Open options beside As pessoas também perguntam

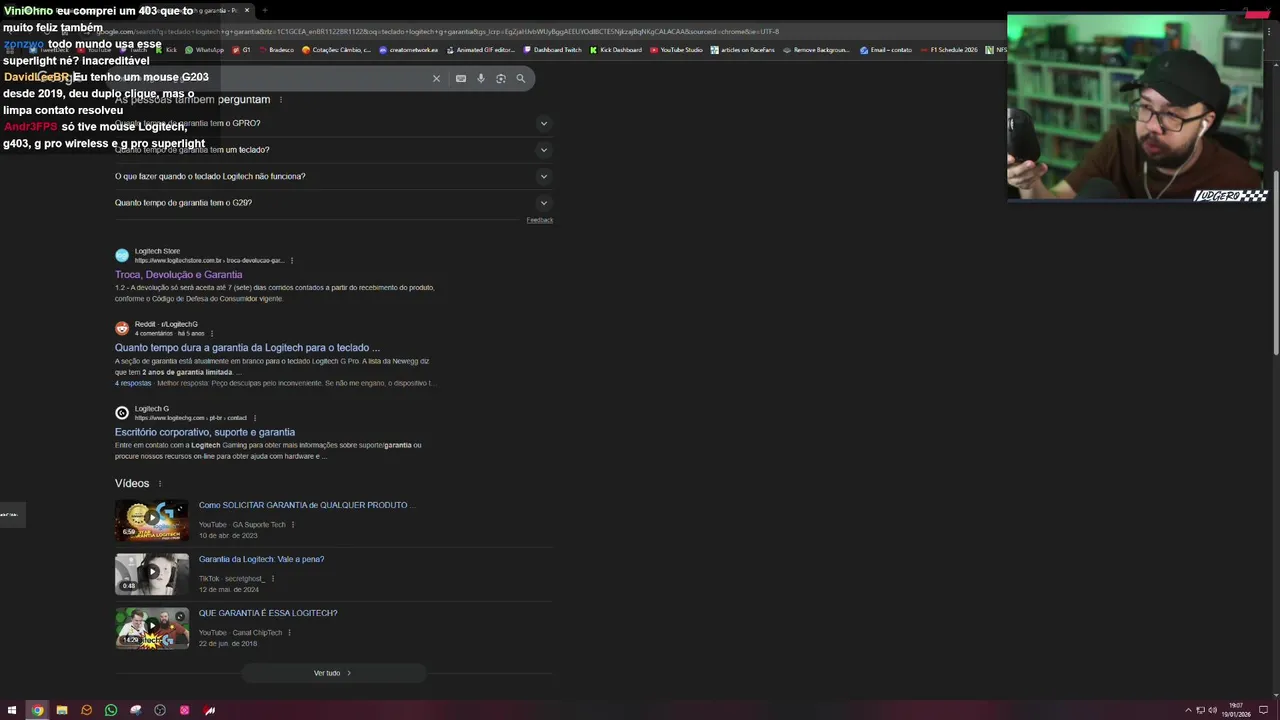281,100
